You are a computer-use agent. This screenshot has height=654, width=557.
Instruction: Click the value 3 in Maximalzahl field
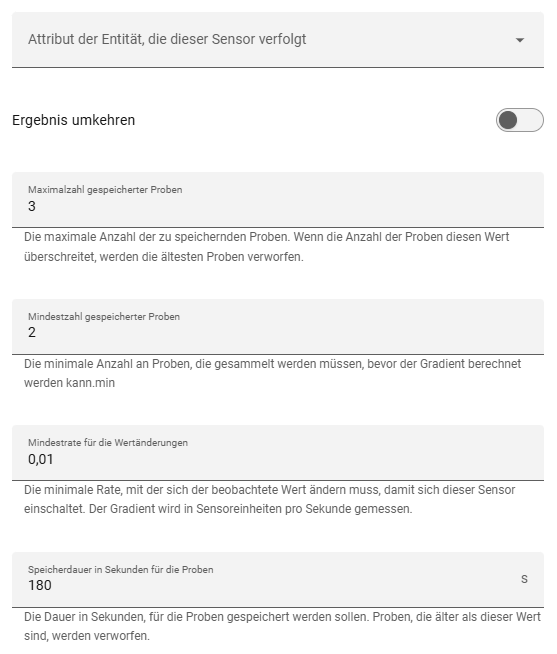coord(32,206)
